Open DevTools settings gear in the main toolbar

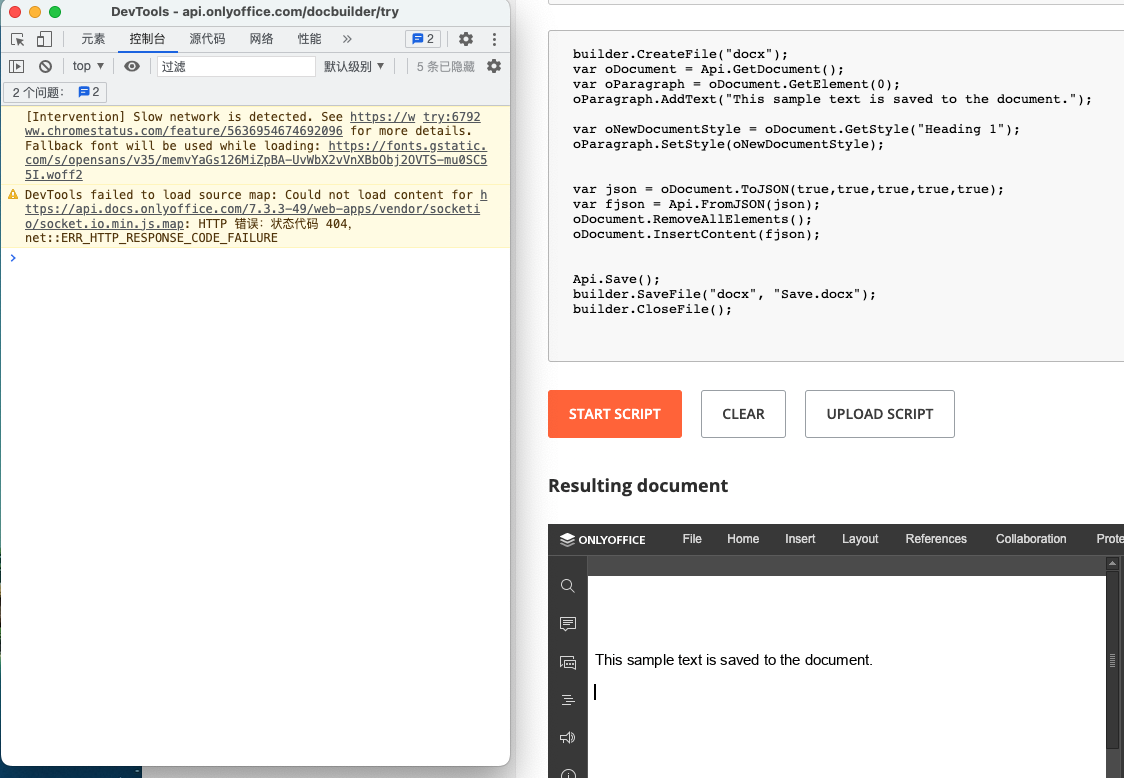point(466,39)
